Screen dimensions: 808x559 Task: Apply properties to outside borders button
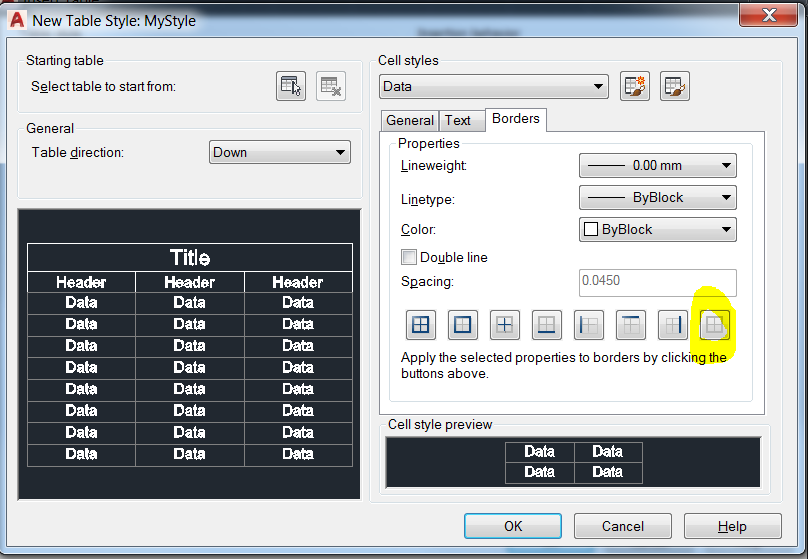coord(462,325)
